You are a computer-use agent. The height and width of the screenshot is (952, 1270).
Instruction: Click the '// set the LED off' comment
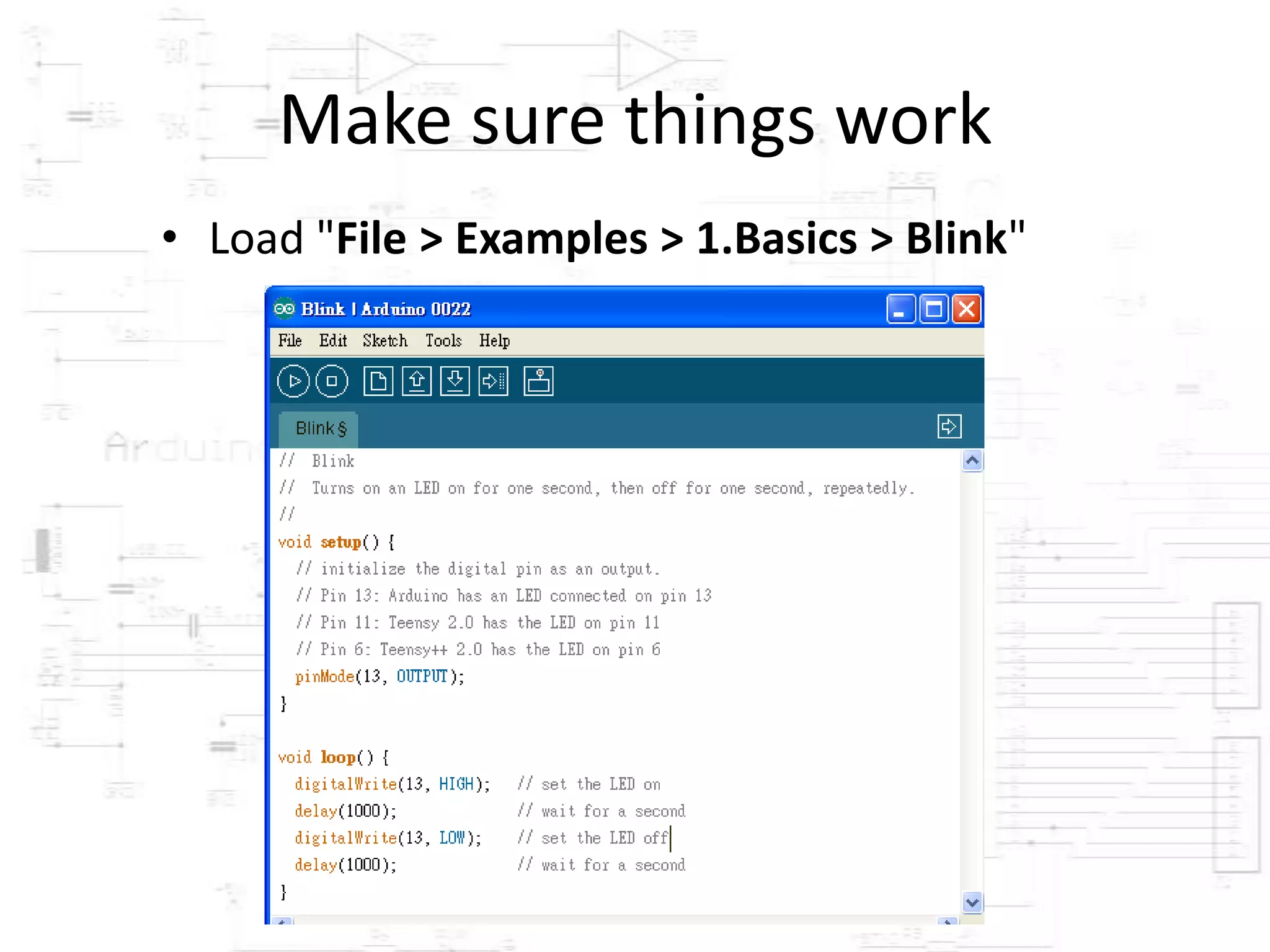pyautogui.click(x=593, y=838)
